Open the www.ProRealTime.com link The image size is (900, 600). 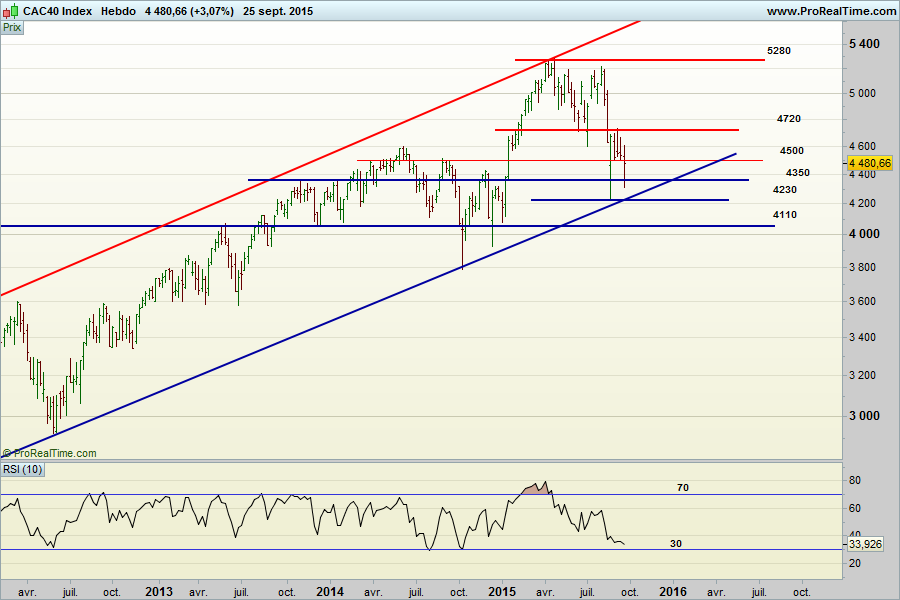pyautogui.click(x=831, y=11)
